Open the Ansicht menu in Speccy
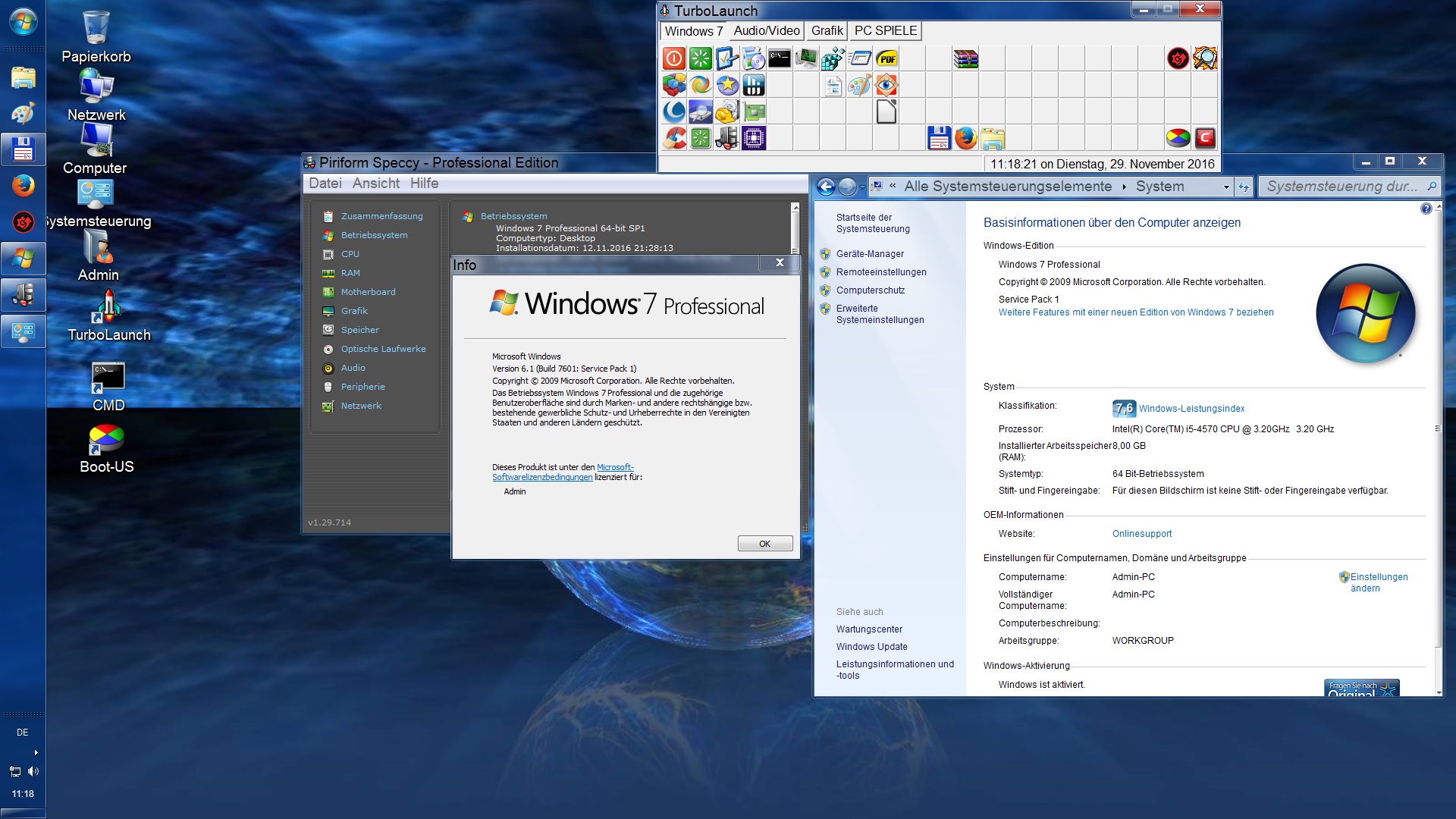1456x819 pixels. 375,184
